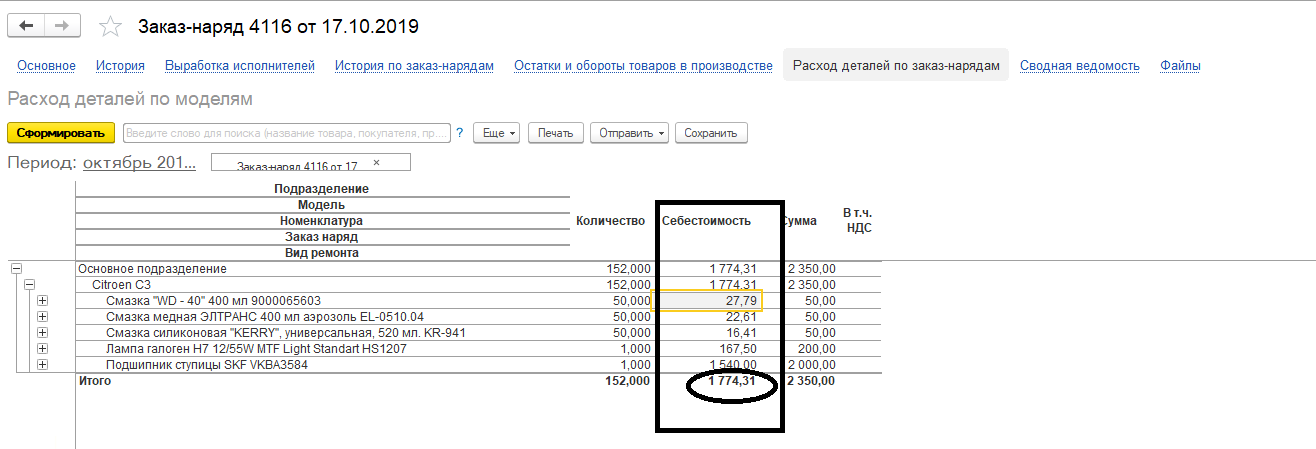1316x449 pixels.
Task: Click the back navigation arrow
Action: pyautogui.click(x=26, y=26)
